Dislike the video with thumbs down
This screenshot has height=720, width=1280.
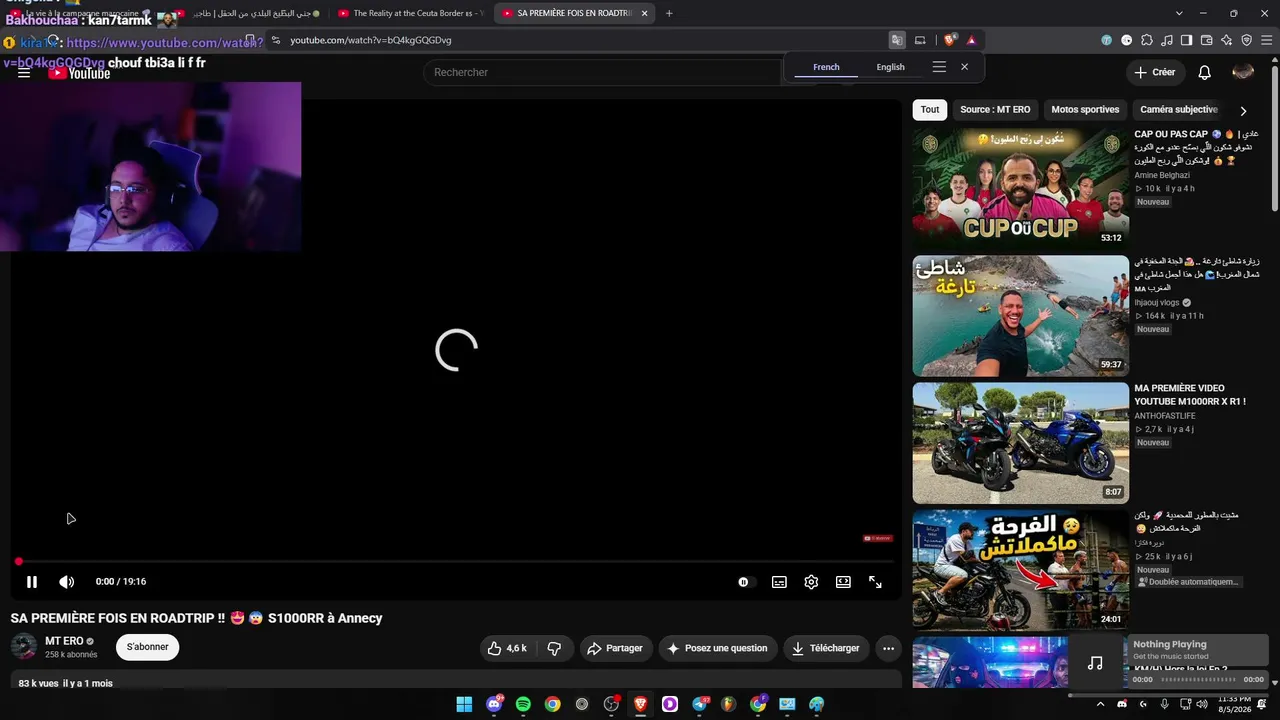[554, 648]
